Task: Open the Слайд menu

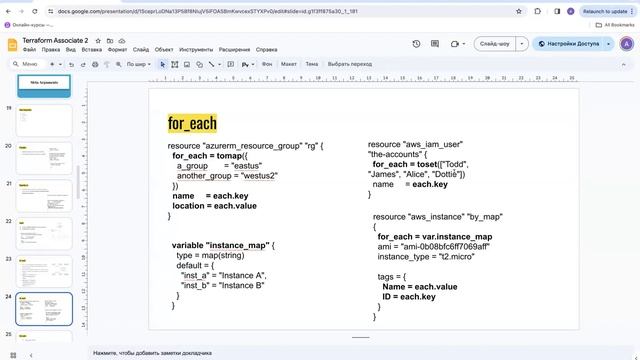Action: (141, 50)
